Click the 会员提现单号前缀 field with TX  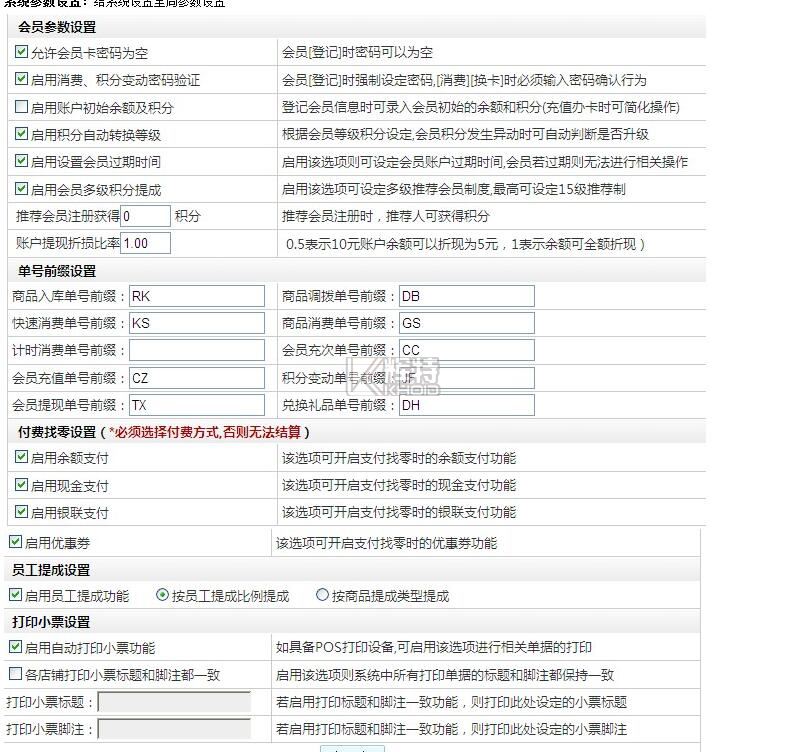197,405
